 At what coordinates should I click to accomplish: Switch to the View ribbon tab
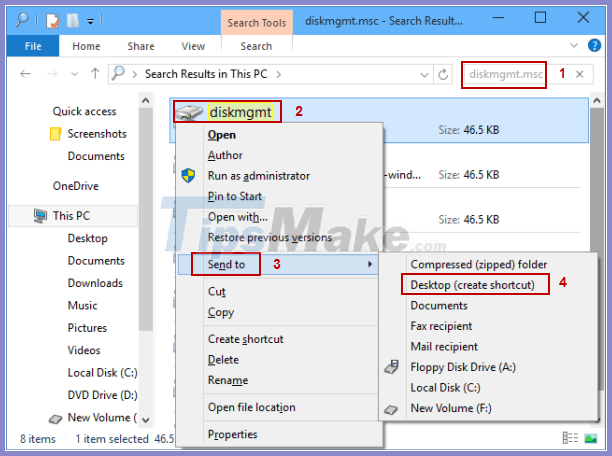193,46
